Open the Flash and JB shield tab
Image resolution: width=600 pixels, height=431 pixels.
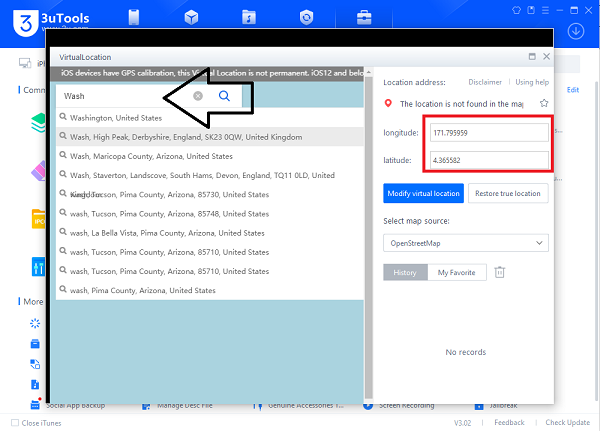306,17
